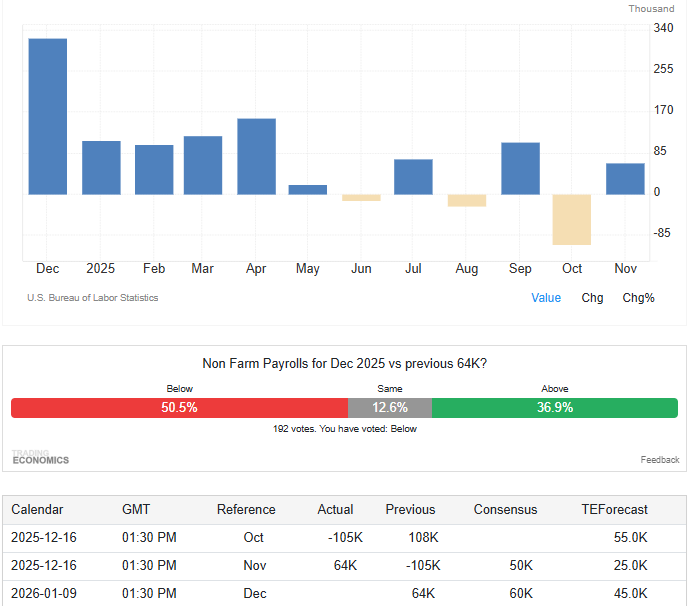Screen dimensions: 689x606
Task: Switch the chart to Chg view
Action: click(x=592, y=298)
